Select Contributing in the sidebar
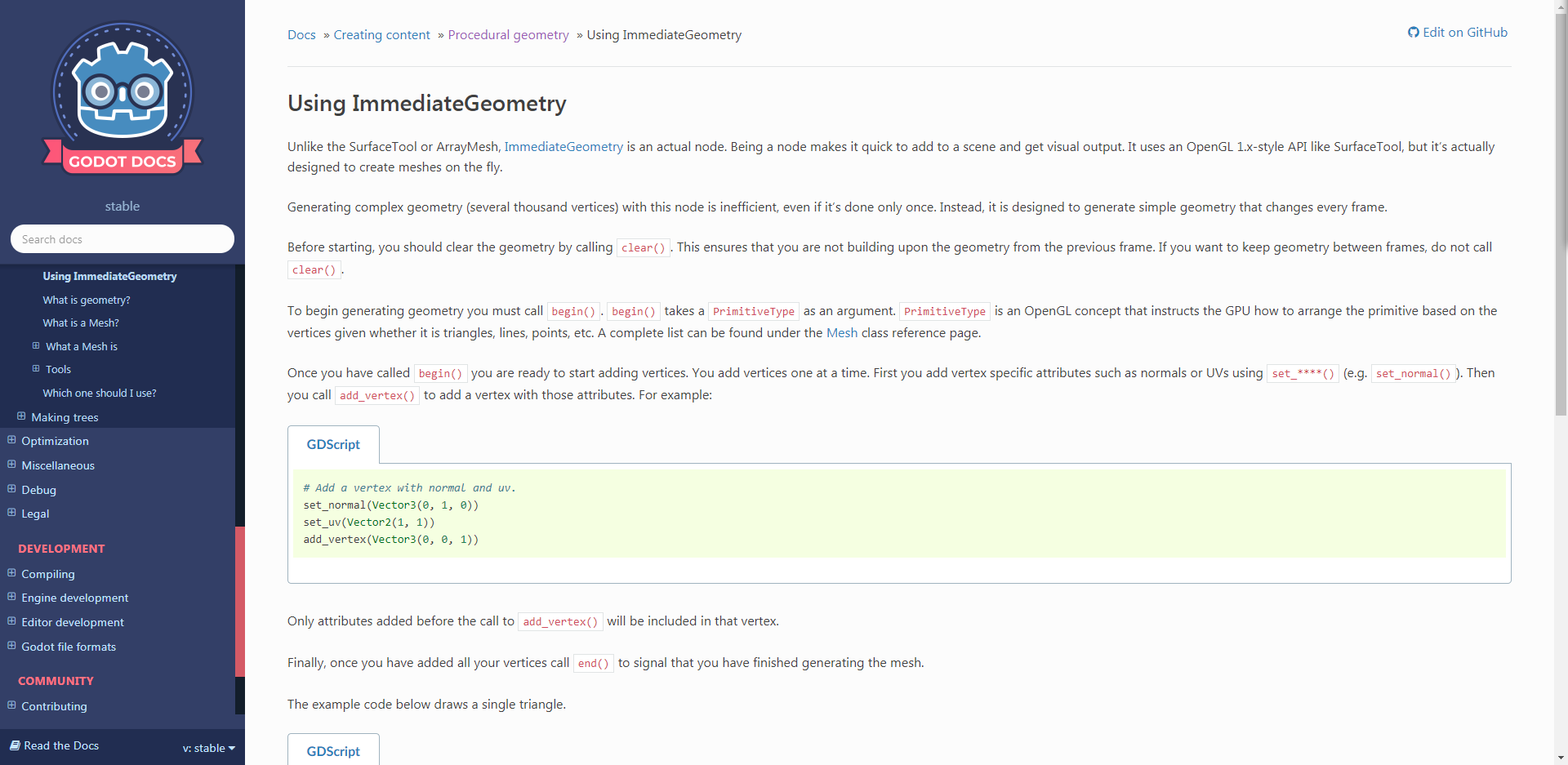Viewport: 1568px width, 765px height. [54, 705]
